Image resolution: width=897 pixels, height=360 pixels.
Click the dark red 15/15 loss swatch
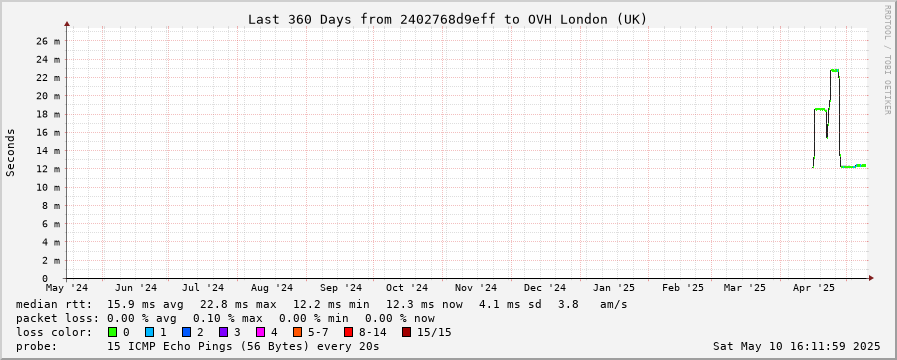[406, 332]
